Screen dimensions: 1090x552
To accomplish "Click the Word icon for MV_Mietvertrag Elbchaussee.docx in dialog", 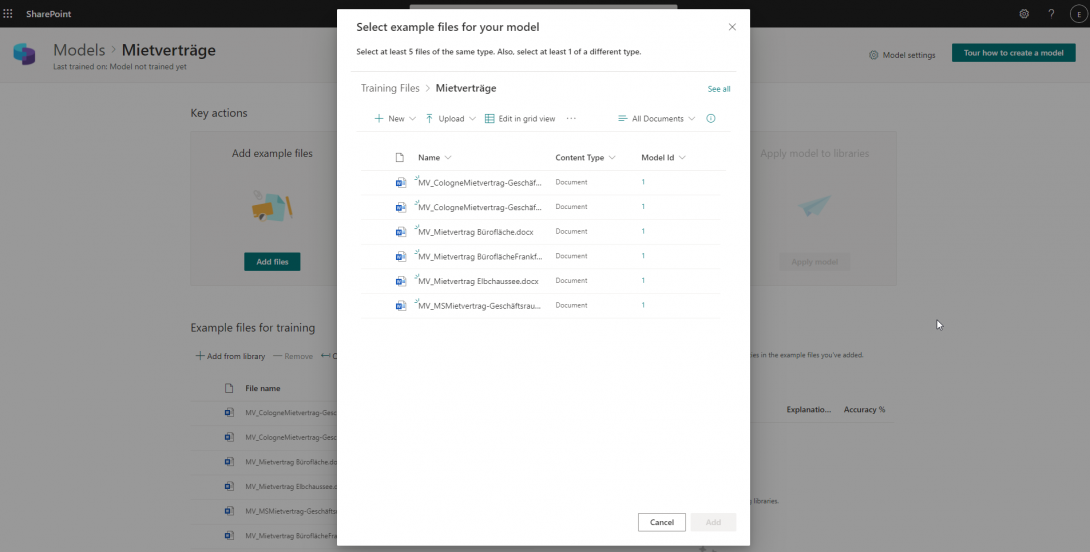I will (x=400, y=281).
